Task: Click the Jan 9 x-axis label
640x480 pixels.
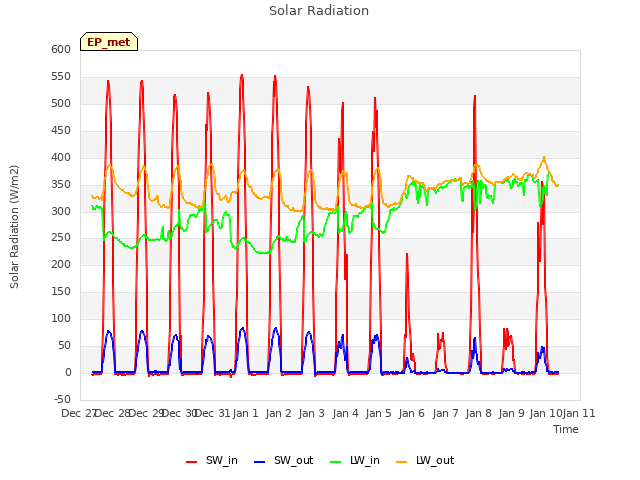Action: point(511,413)
